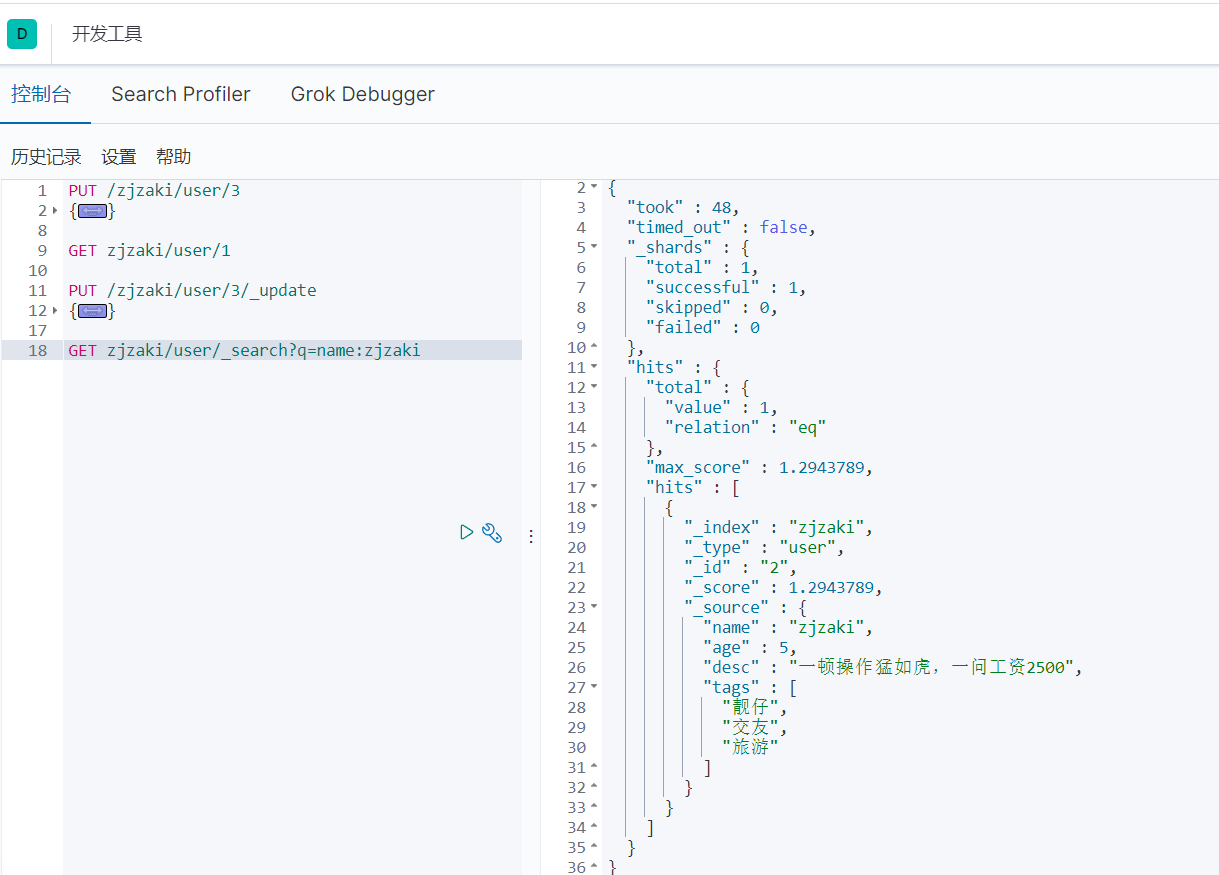This screenshot has width=1219, height=875.
Task: Collapse the _source block at line 23
Action: (594, 607)
